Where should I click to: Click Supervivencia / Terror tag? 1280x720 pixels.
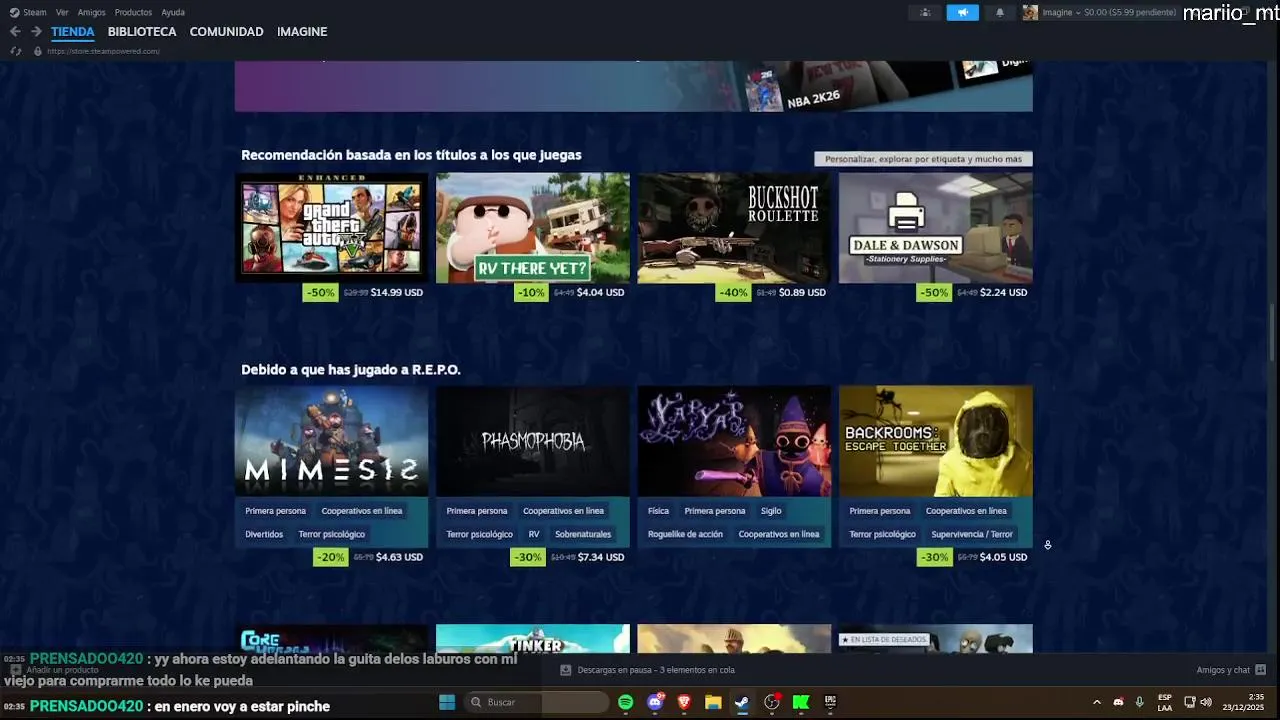[x=972, y=534]
